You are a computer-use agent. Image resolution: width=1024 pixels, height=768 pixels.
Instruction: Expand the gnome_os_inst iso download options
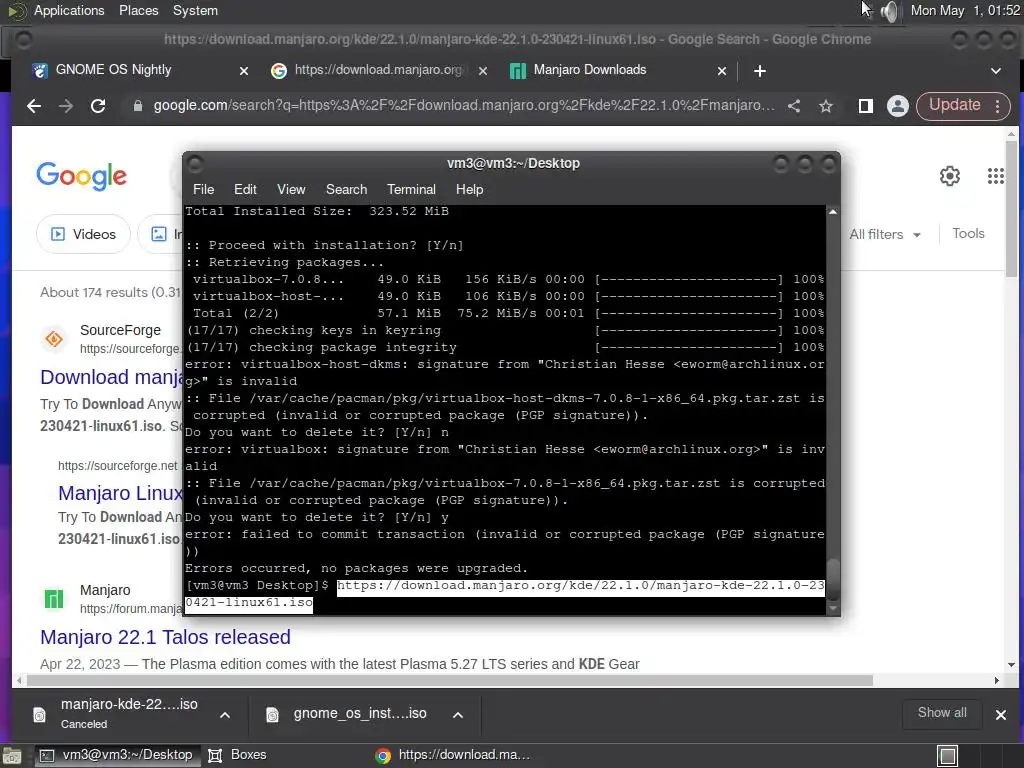point(458,715)
